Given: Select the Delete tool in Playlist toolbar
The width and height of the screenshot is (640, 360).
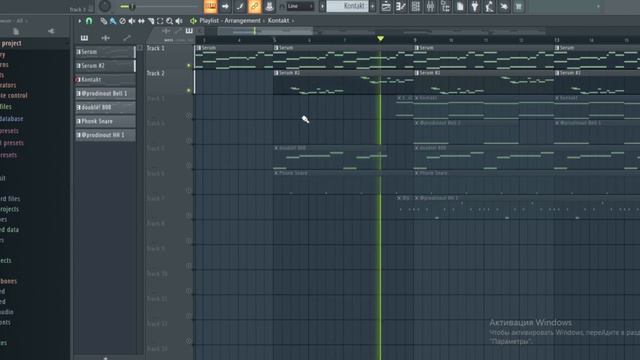Looking at the screenshot, I should (122, 21).
